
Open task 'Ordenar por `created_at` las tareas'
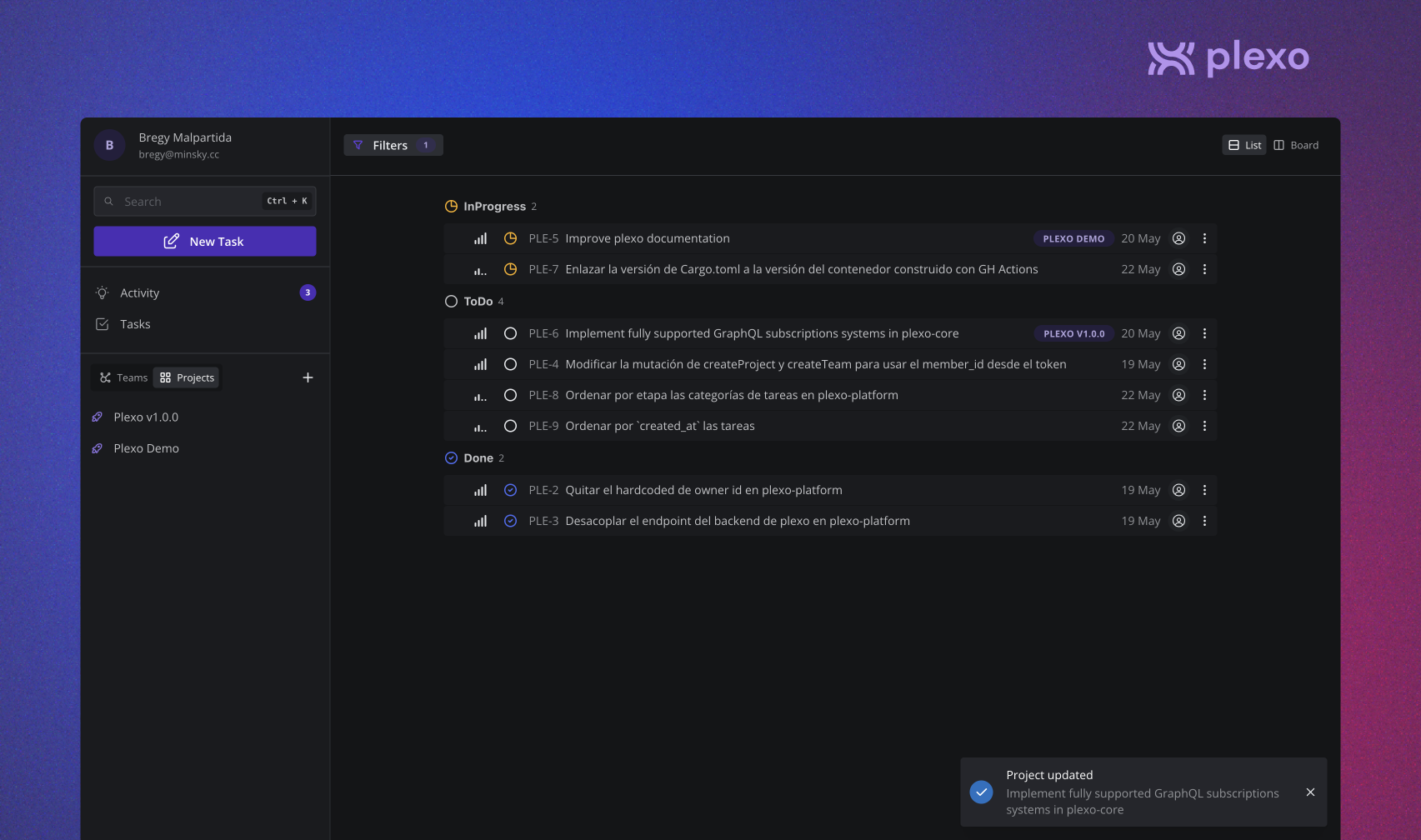(x=660, y=426)
